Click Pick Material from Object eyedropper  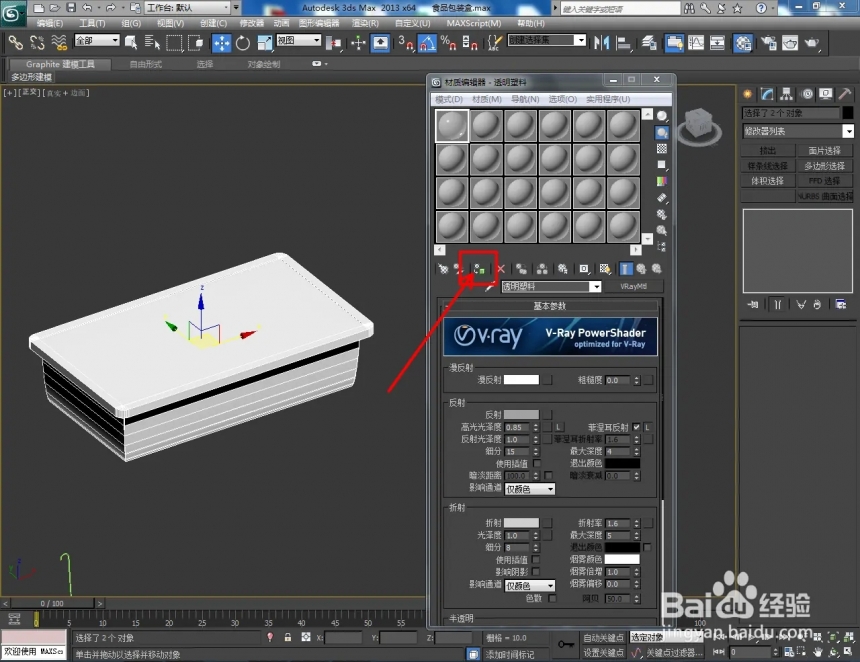490,287
